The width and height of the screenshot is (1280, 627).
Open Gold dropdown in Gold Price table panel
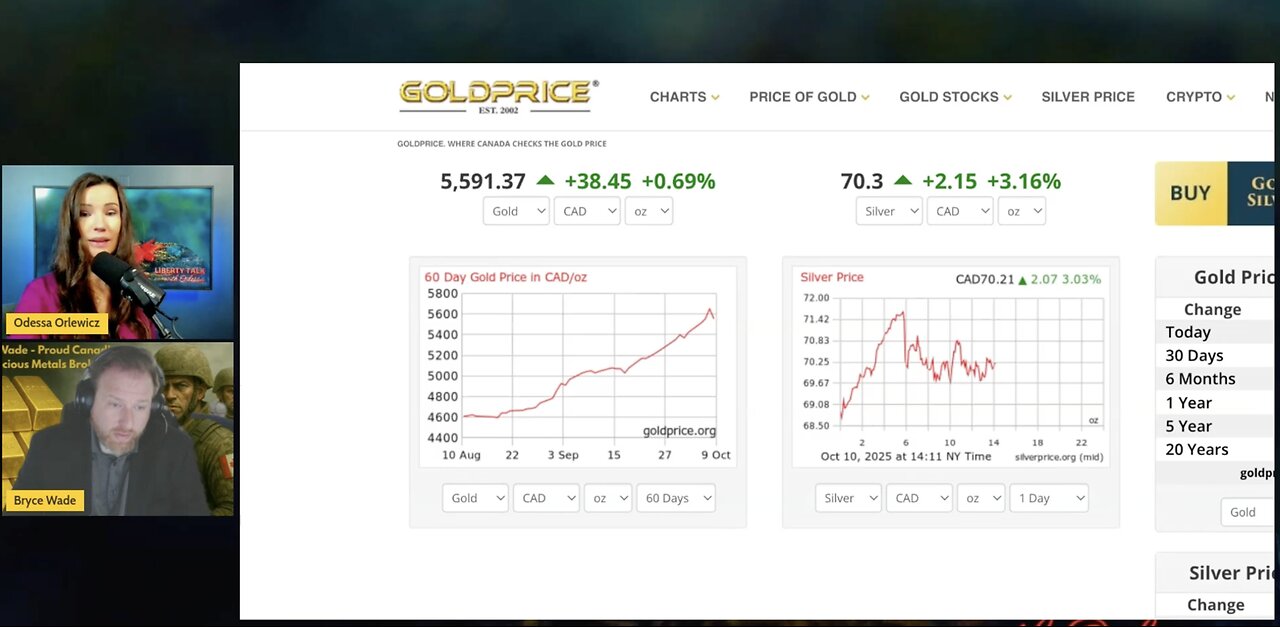[1248, 512]
